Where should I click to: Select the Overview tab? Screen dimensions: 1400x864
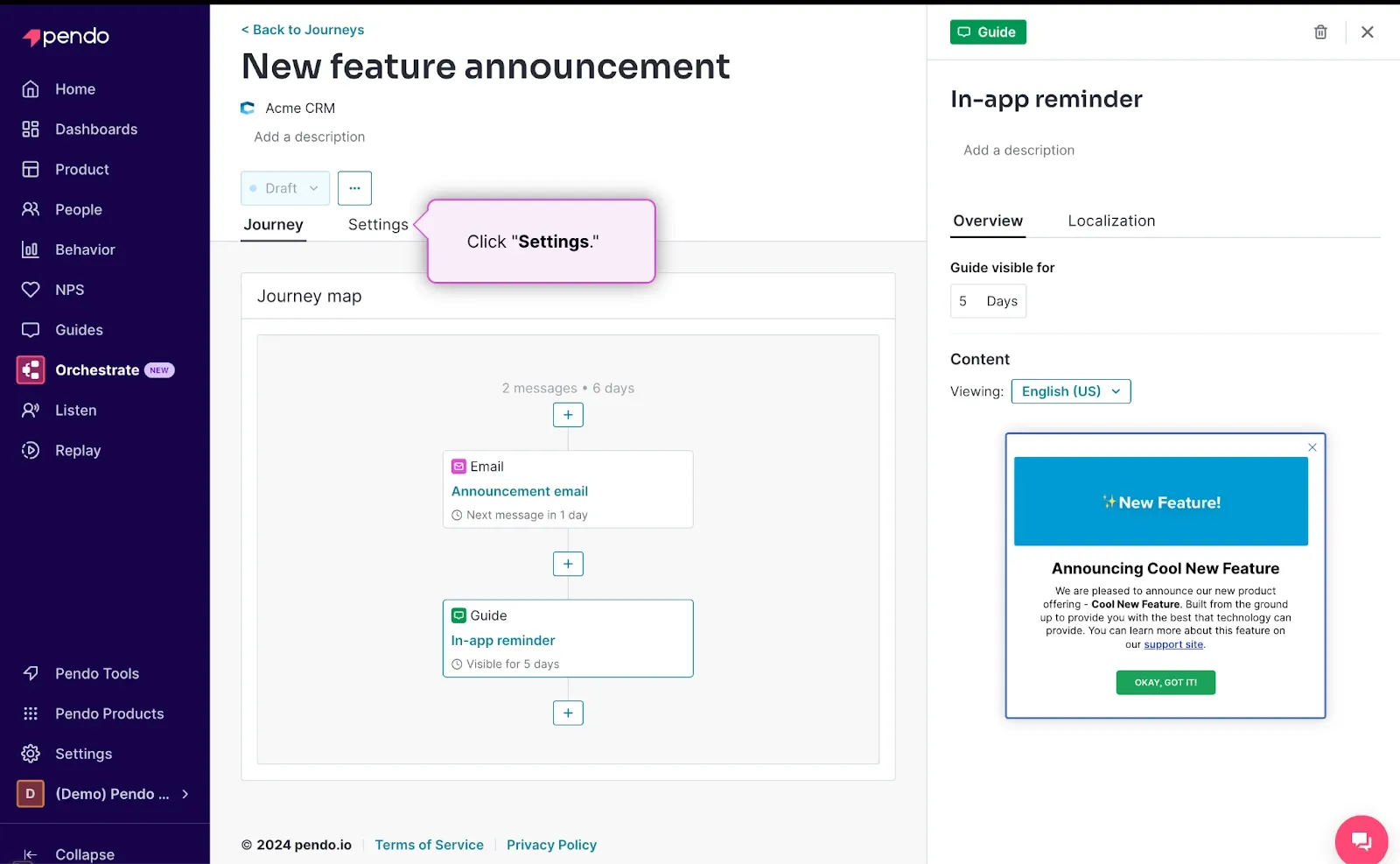pos(988,221)
